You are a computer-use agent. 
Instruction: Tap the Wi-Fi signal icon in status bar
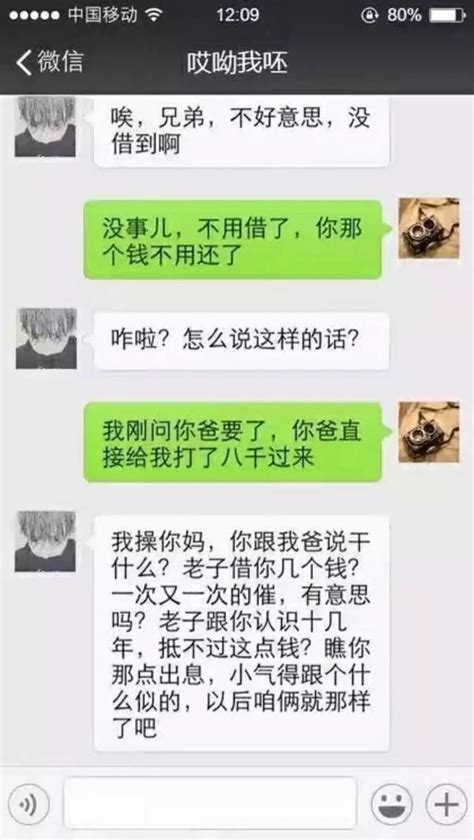154,16
